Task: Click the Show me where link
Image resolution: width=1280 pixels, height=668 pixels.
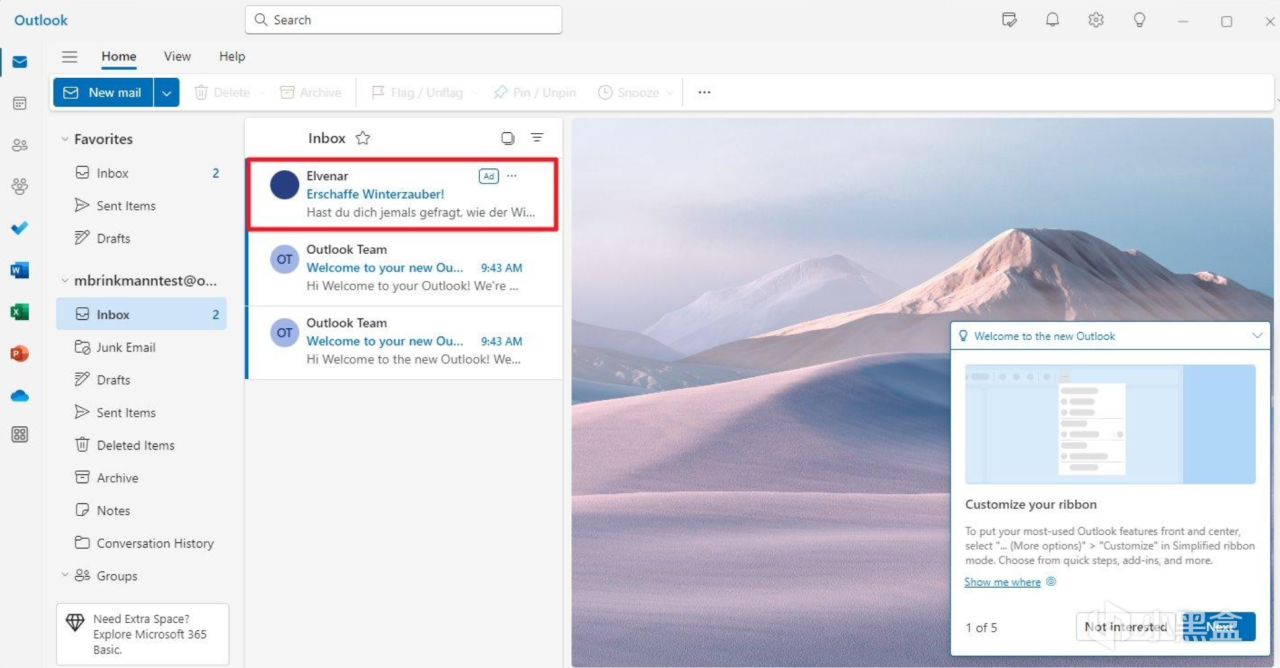Action: [x=1002, y=582]
